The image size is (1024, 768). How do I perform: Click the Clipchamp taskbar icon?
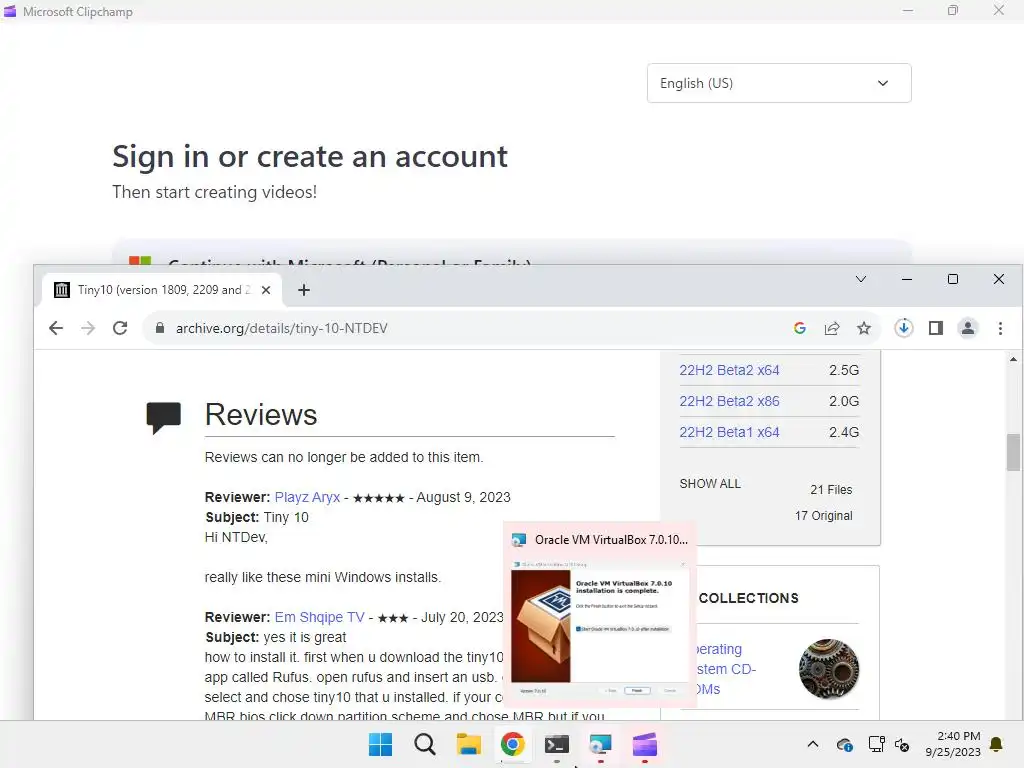point(645,744)
